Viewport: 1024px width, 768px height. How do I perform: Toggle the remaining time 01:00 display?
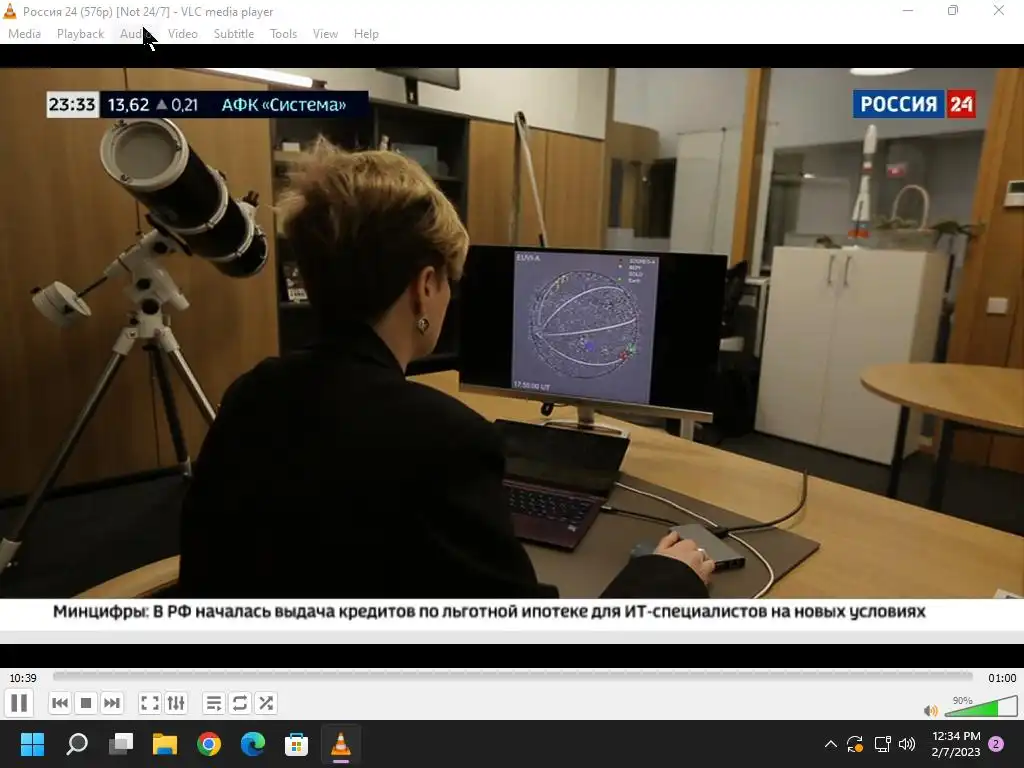tap(1002, 678)
